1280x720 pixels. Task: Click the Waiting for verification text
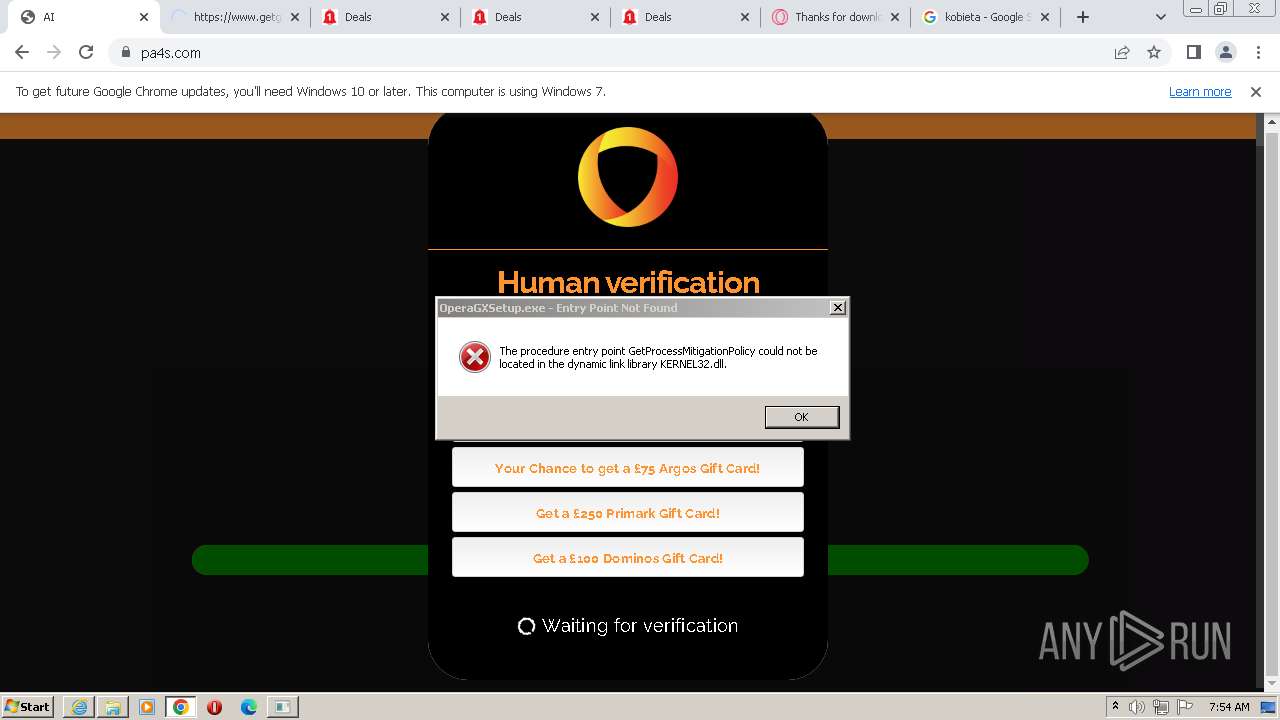[x=640, y=626]
